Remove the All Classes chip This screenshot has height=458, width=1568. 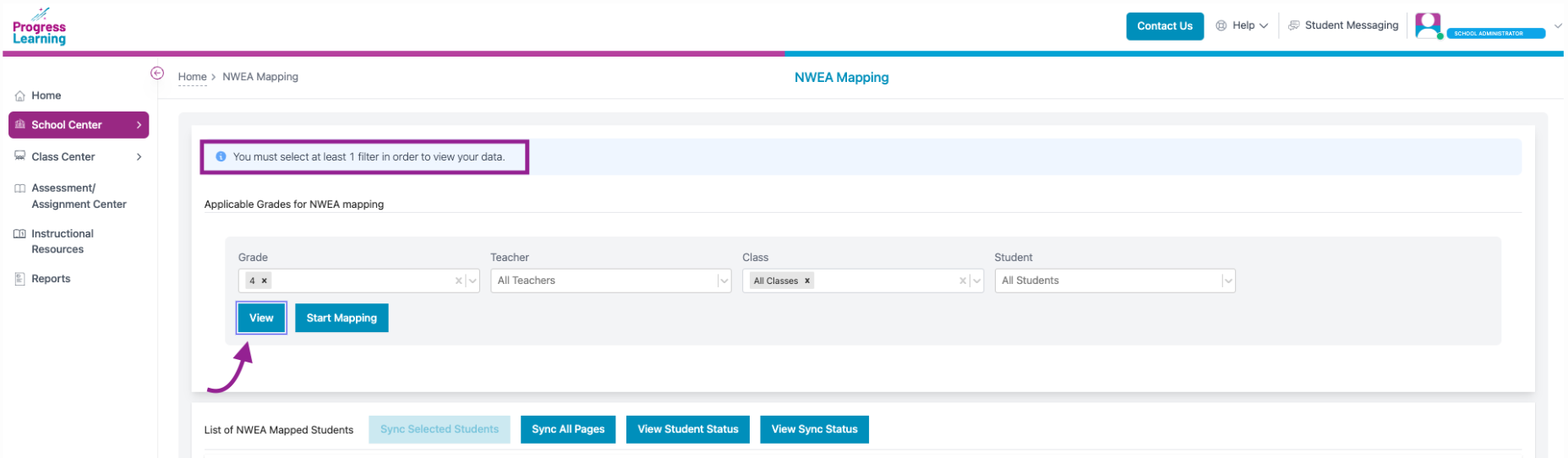pos(807,281)
